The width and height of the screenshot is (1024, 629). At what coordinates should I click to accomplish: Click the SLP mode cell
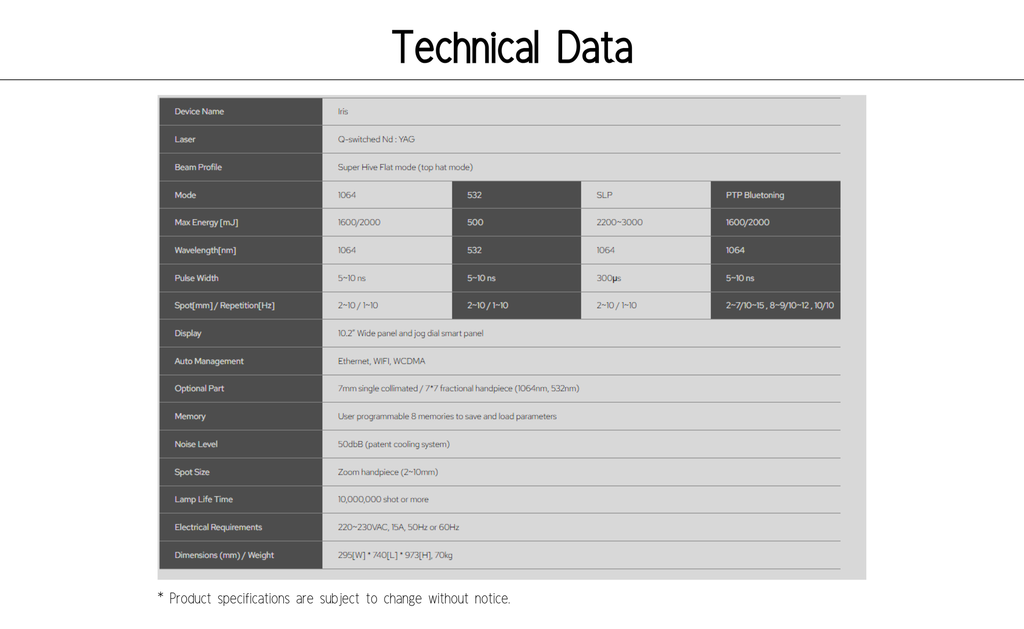[605, 195]
